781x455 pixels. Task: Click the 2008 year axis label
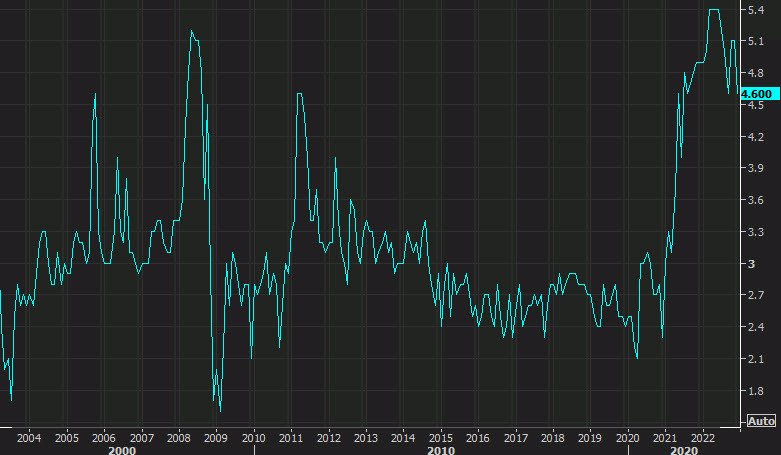(x=178, y=438)
